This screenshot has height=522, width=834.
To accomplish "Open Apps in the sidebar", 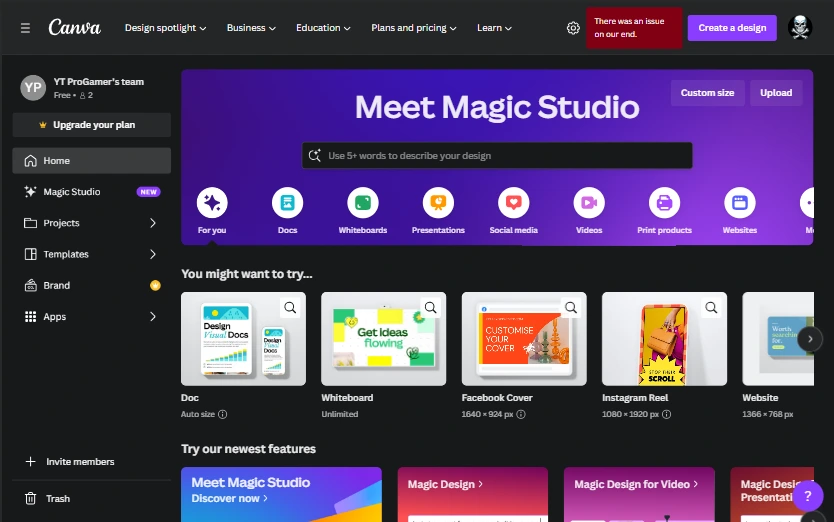I will (91, 317).
